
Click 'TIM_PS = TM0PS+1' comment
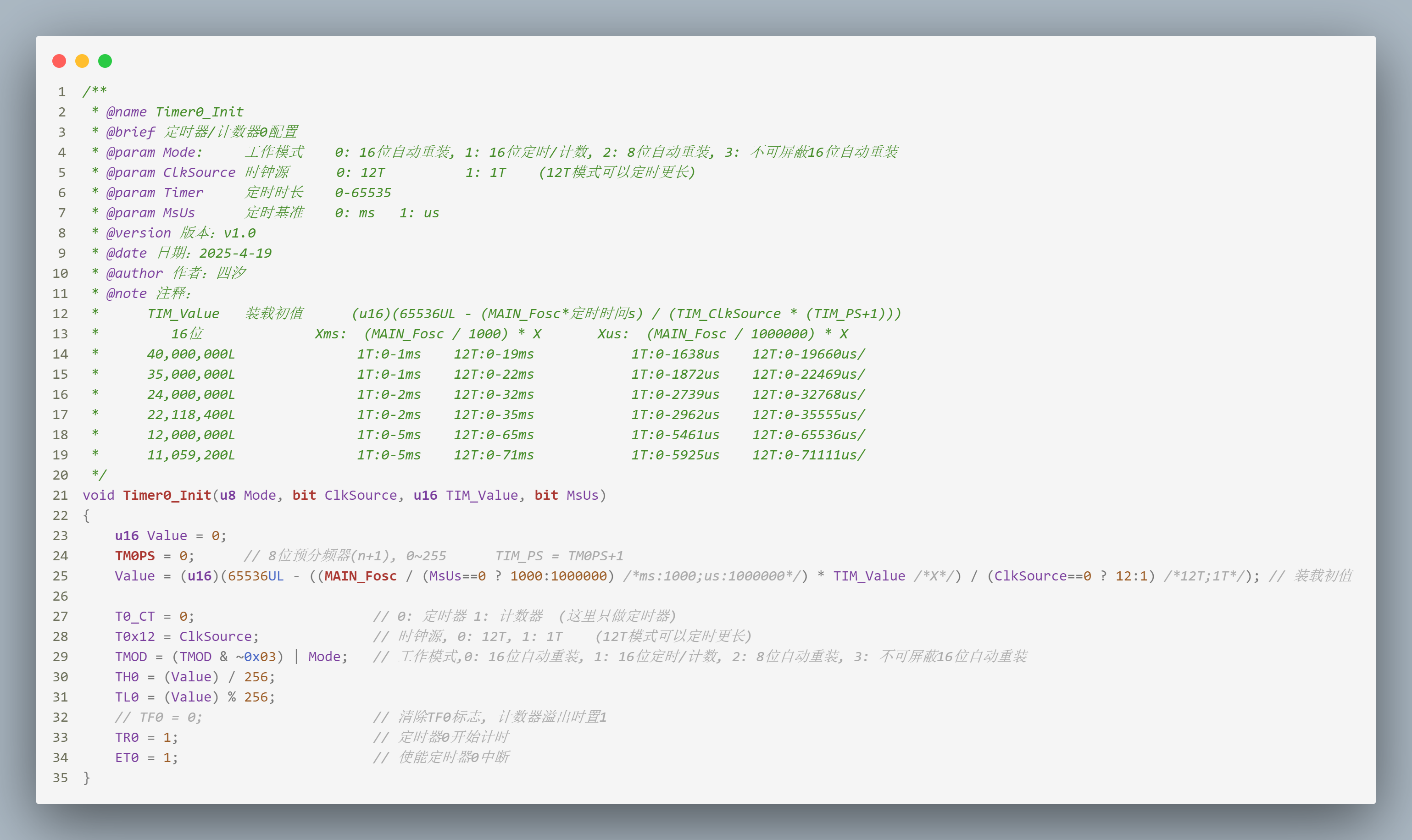(x=559, y=556)
